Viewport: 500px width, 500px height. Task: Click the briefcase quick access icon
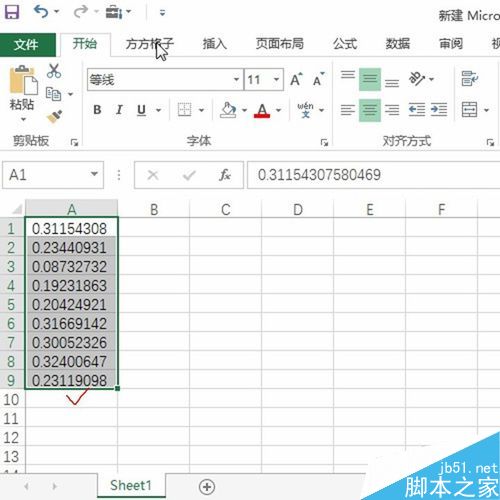(114, 13)
